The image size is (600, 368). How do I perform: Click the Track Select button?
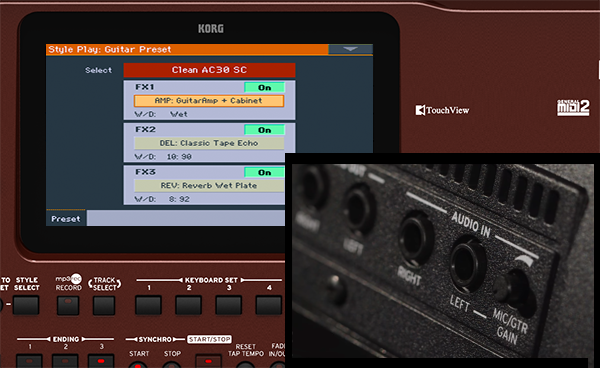104,305
